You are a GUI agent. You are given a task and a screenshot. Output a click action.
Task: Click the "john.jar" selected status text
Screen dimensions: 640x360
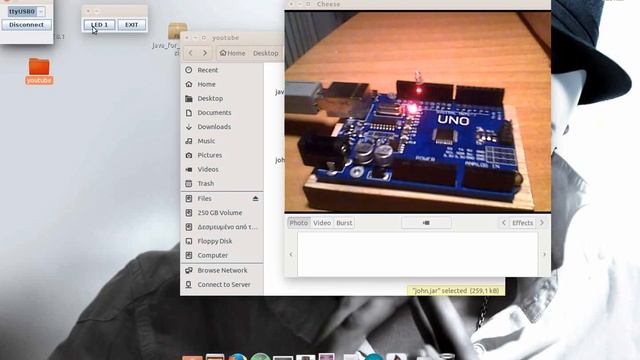coord(456,291)
